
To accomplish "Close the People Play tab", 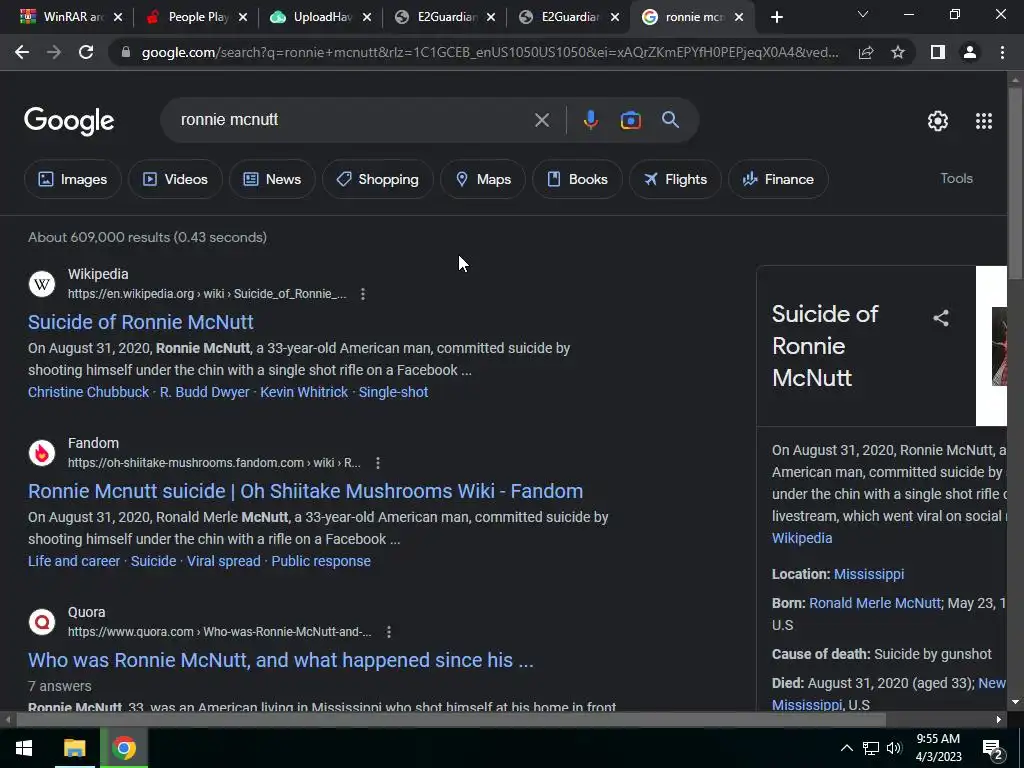I will pyautogui.click(x=243, y=17).
